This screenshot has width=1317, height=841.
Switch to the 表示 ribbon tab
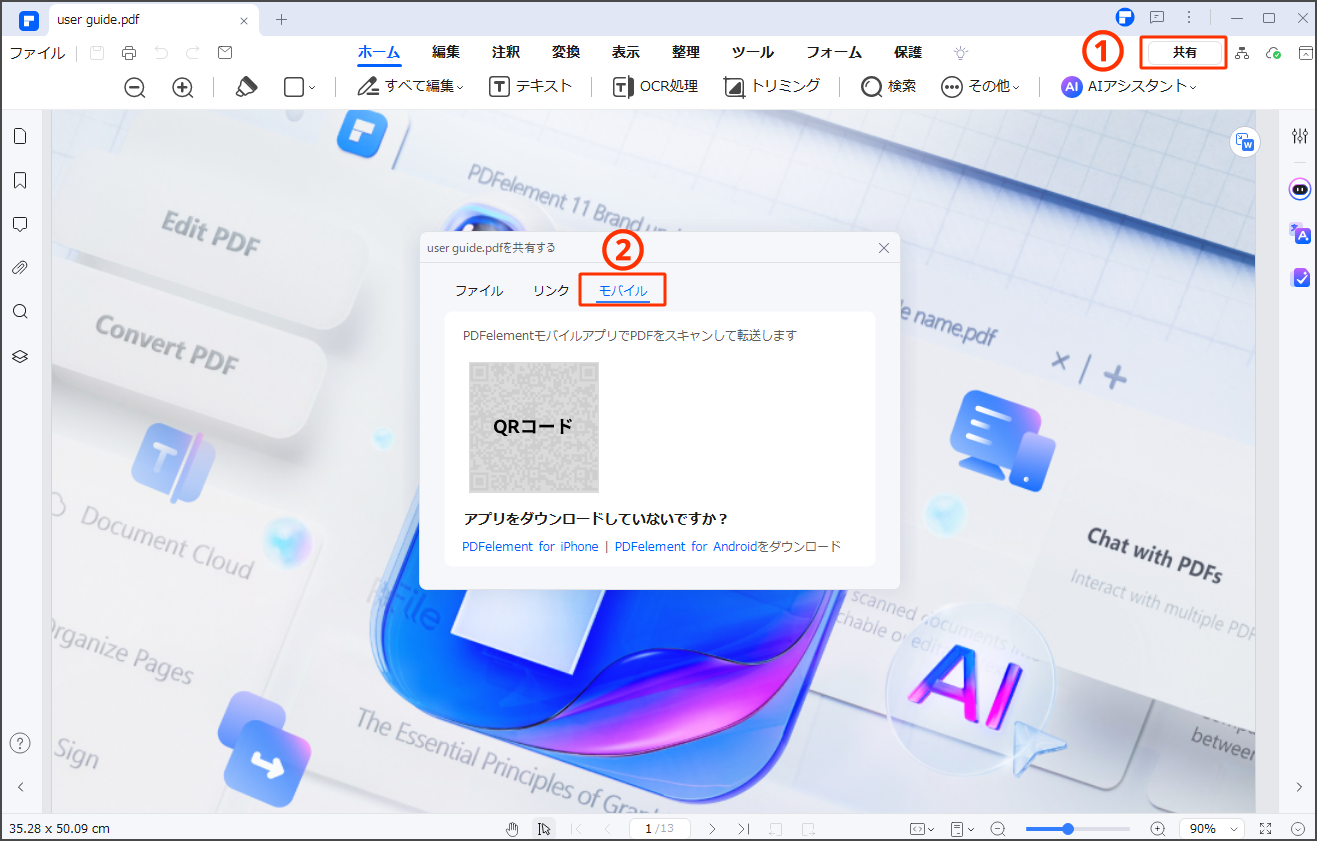(x=626, y=53)
